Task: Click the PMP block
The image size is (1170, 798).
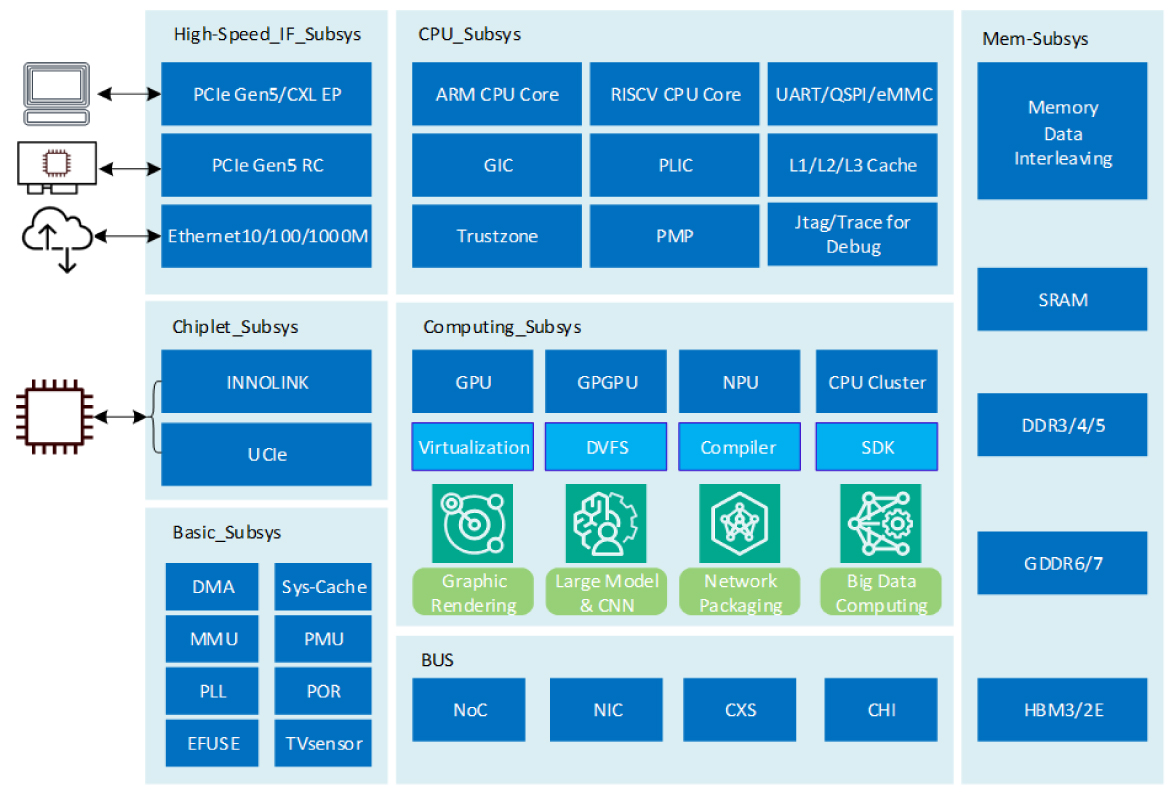Action: tap(675, 236)
